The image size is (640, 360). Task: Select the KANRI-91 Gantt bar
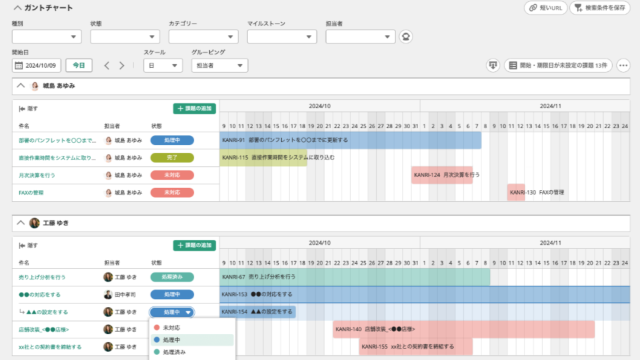click(351, 140)
